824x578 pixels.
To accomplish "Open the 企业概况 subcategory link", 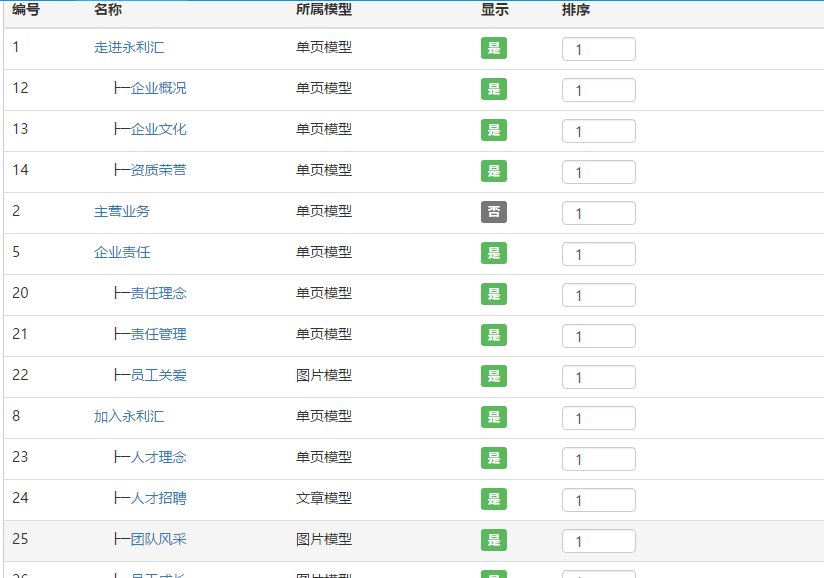I will [x=158, y=88].
